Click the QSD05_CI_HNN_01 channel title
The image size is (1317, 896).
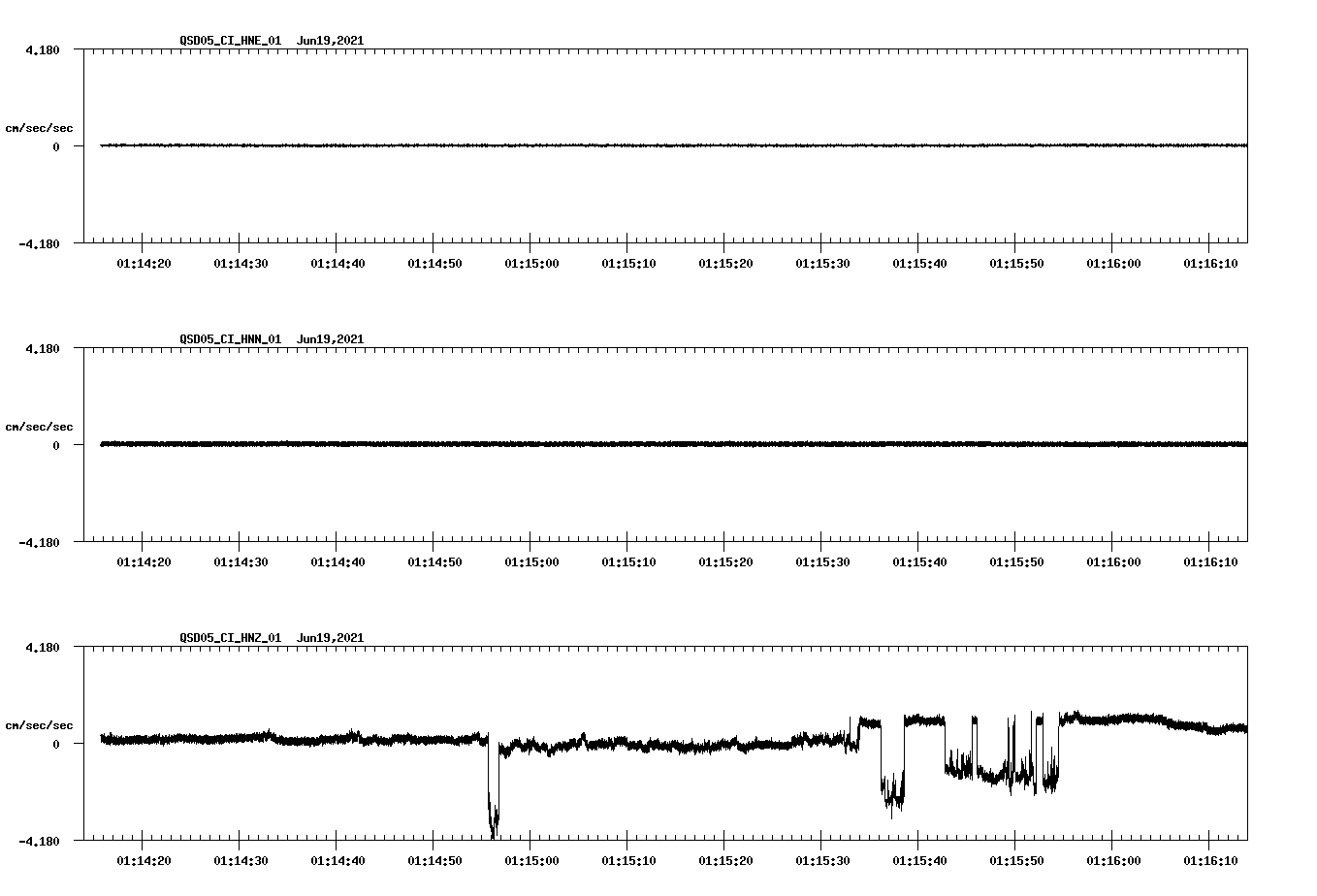(231, 339)
